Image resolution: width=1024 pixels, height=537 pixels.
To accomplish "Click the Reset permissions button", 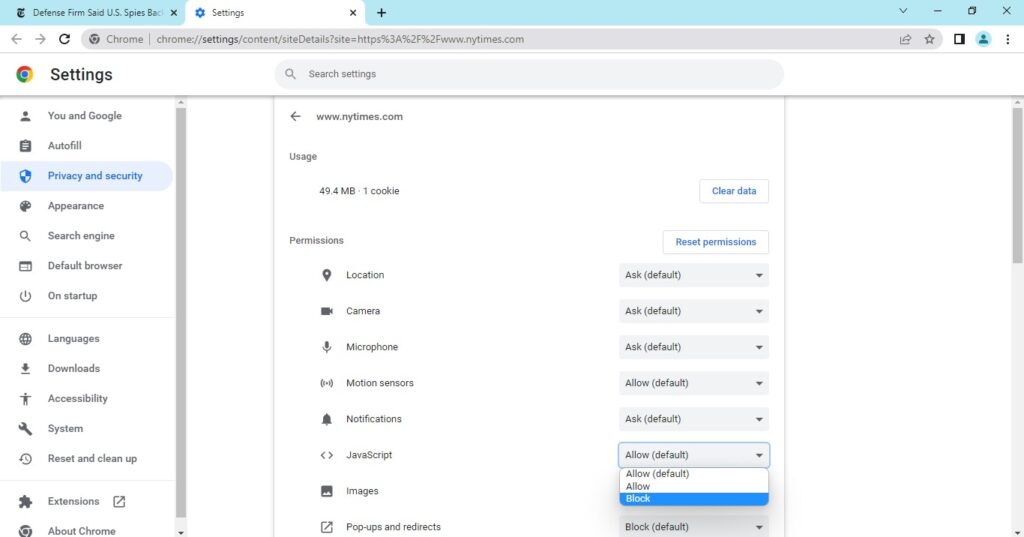I will pos(716,242).
